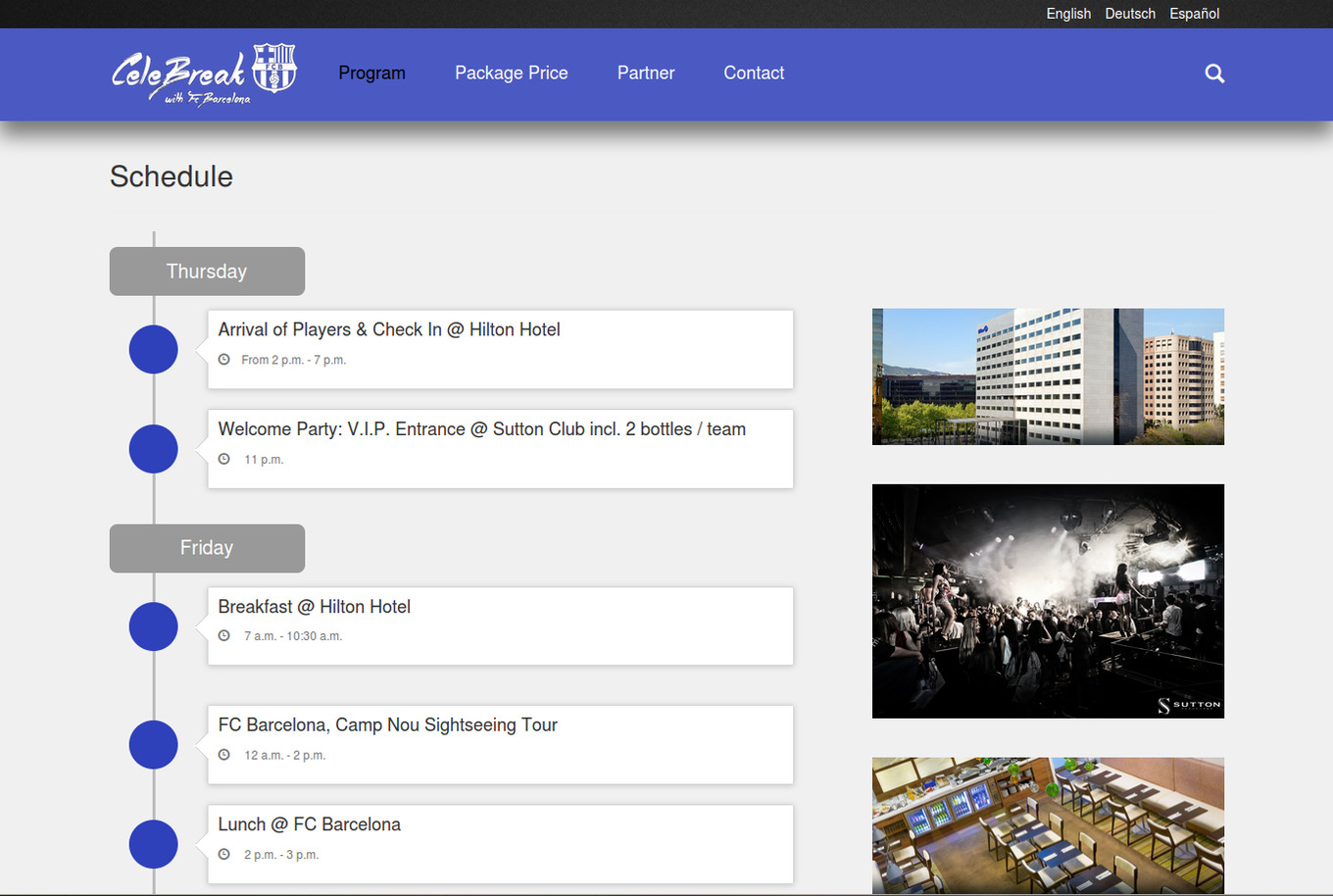Go to the Partner page
1333x896 pixels.
646,74
